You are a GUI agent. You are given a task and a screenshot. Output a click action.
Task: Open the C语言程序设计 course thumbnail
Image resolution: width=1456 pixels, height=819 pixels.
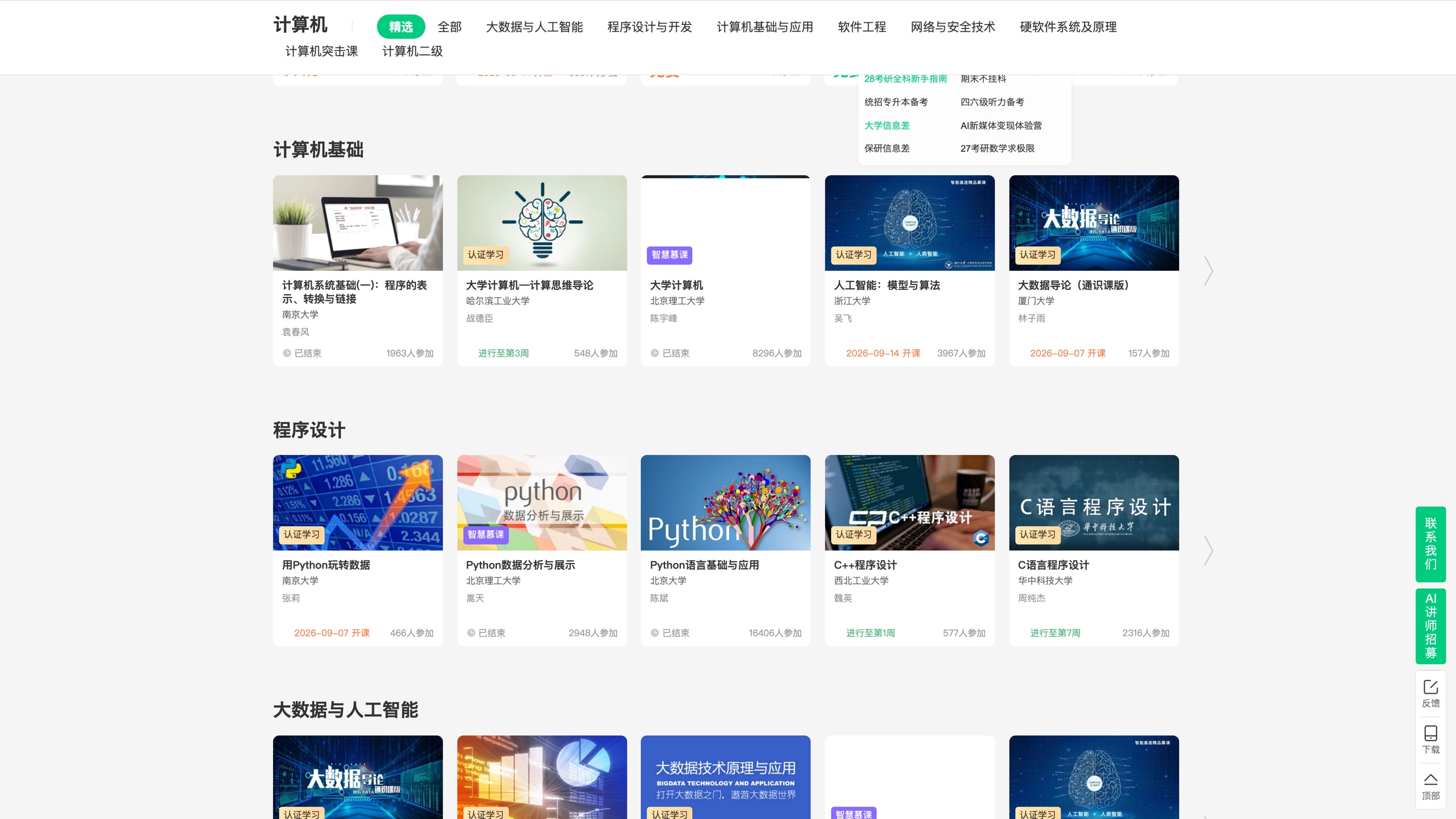1094,503
